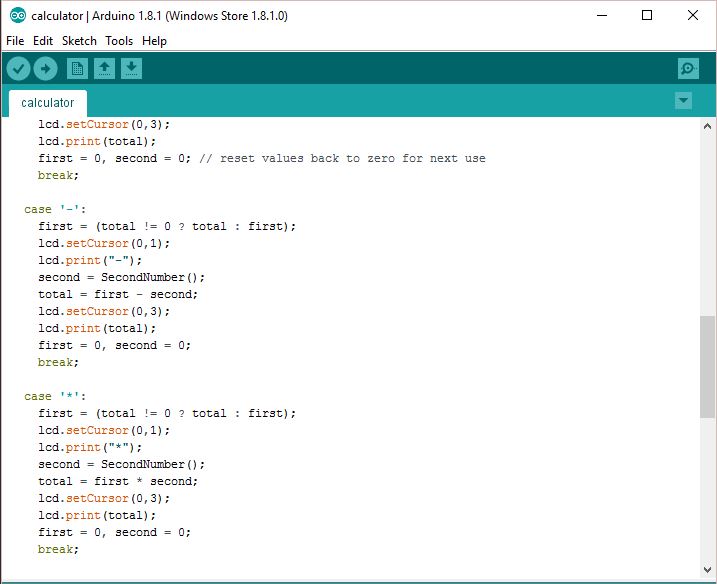Click the line "case '*':"
Viewport: 717px width, 584px height.
(x=55, y=396)
